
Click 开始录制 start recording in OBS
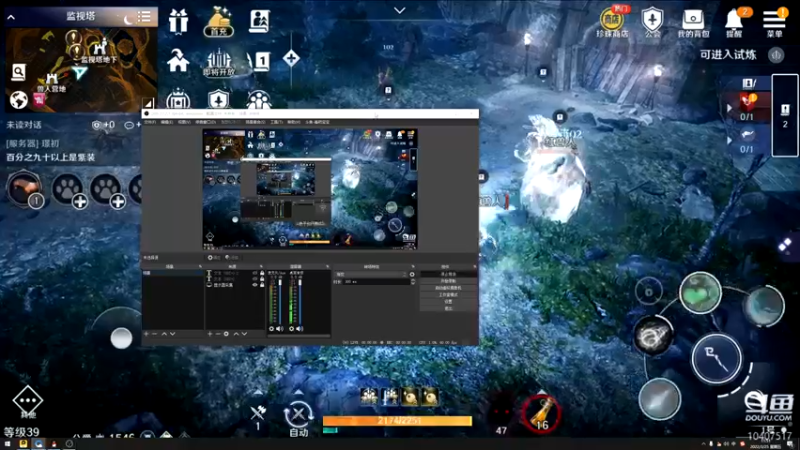click(x=448, y=281)
